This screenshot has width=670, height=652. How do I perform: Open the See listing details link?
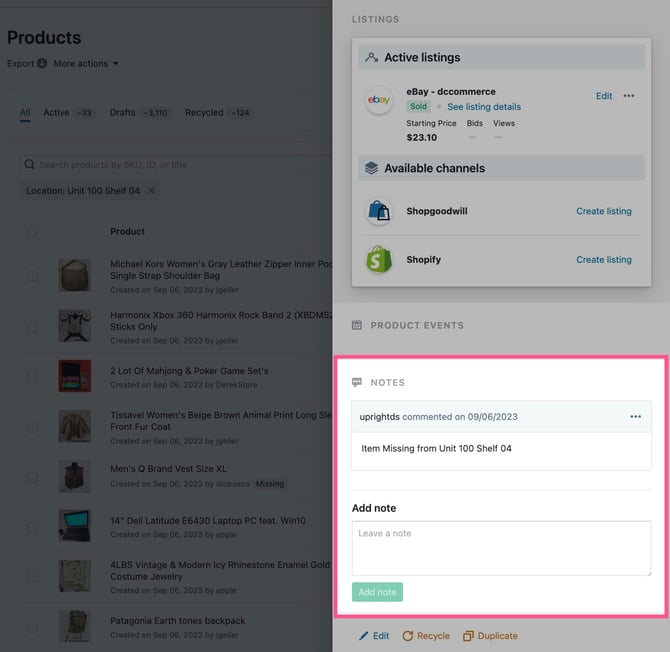[x=483, y=107]
